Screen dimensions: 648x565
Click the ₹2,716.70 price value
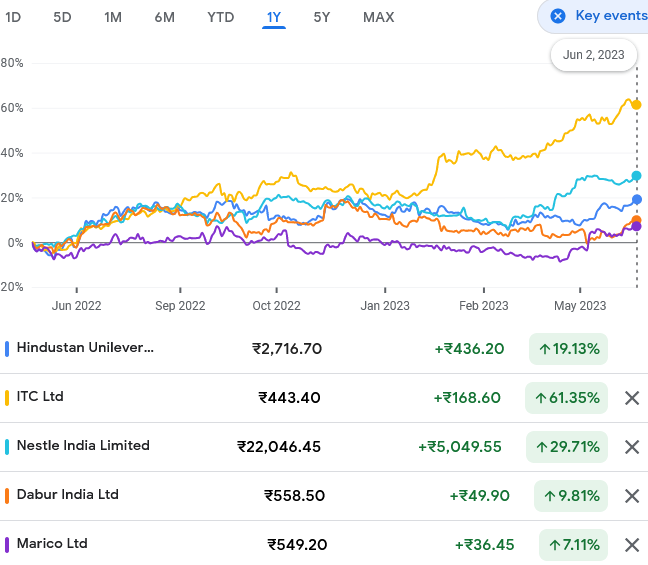pyautogui.click(x=287, y=349)
